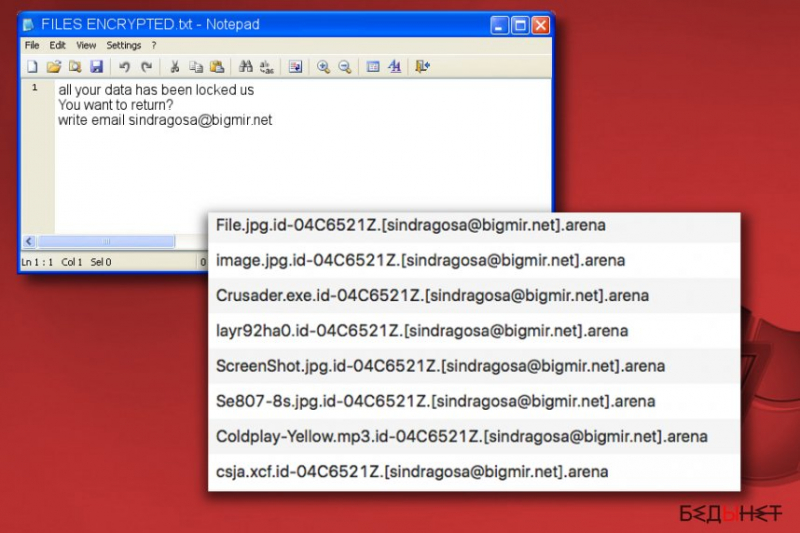Open the Edit menu
800x533 pixels.
(x=58, y=45)
